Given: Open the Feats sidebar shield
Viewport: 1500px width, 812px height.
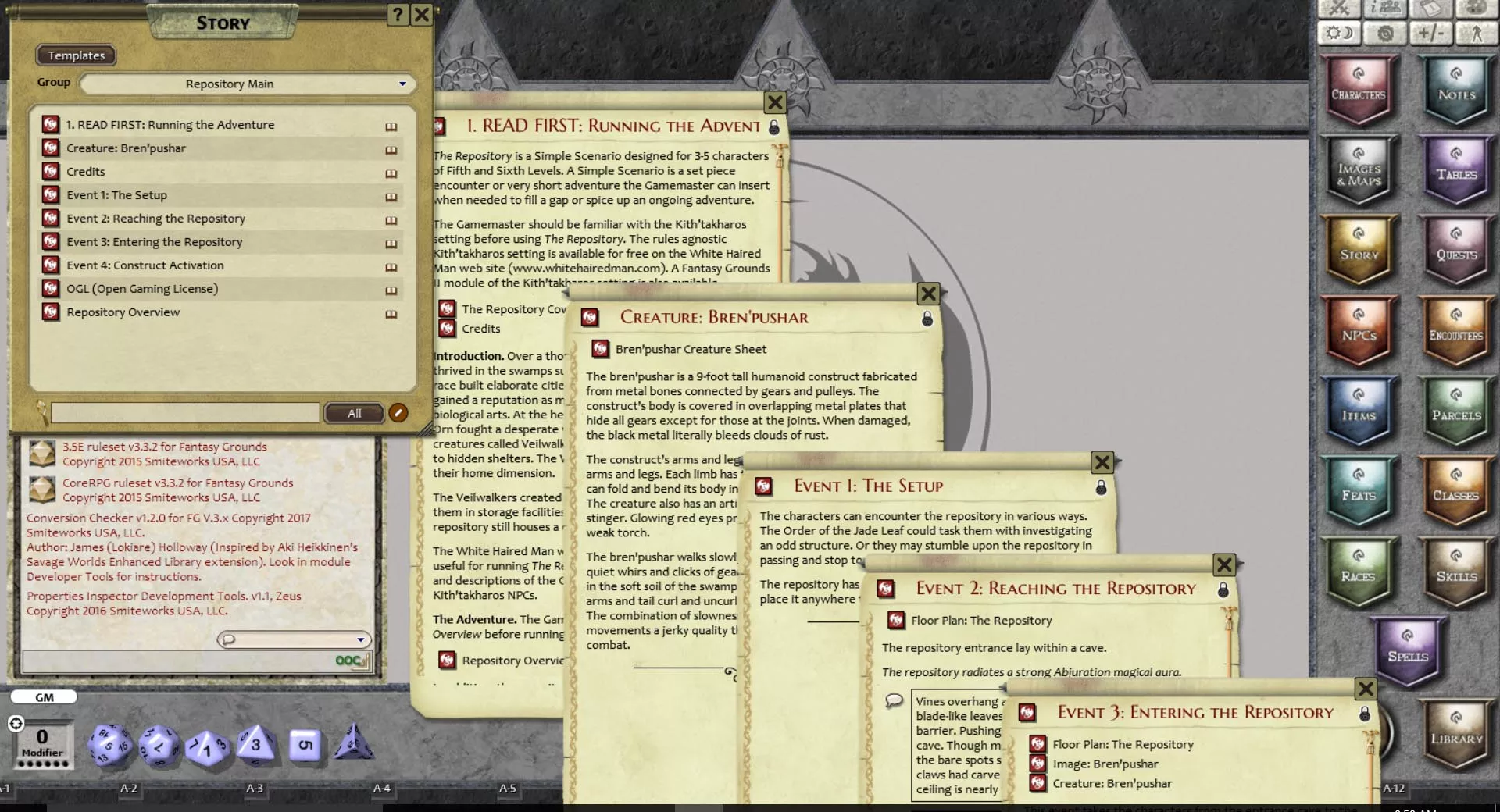Looking at the screenshot, I should (1359, 493).
